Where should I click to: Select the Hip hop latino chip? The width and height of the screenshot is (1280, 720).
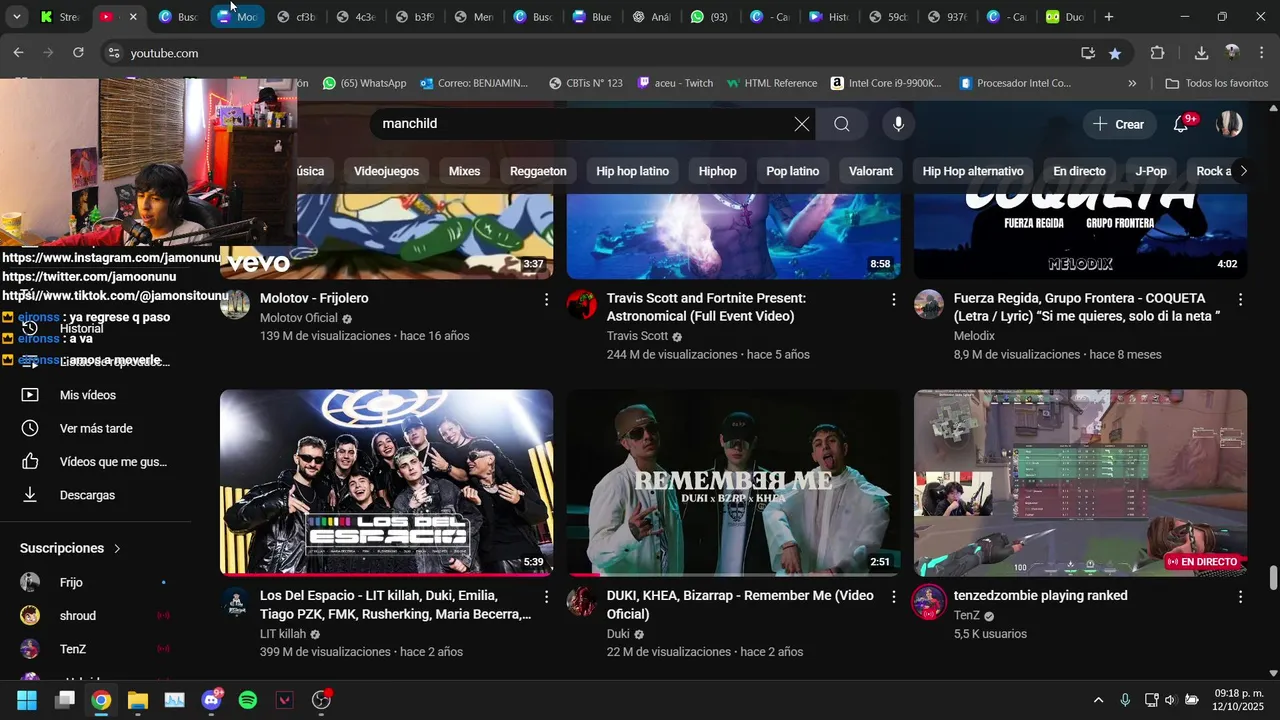click(x=632, y=171)
